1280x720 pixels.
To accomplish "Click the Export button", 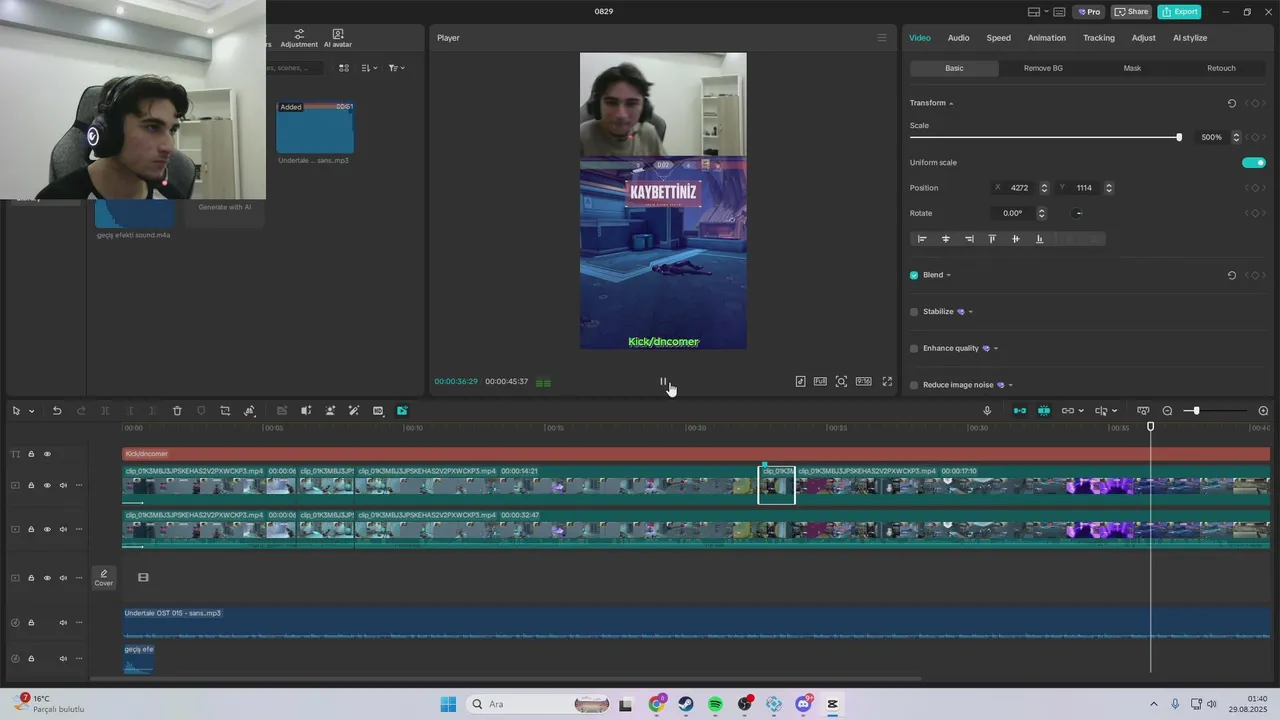I will click(1179, 12).
